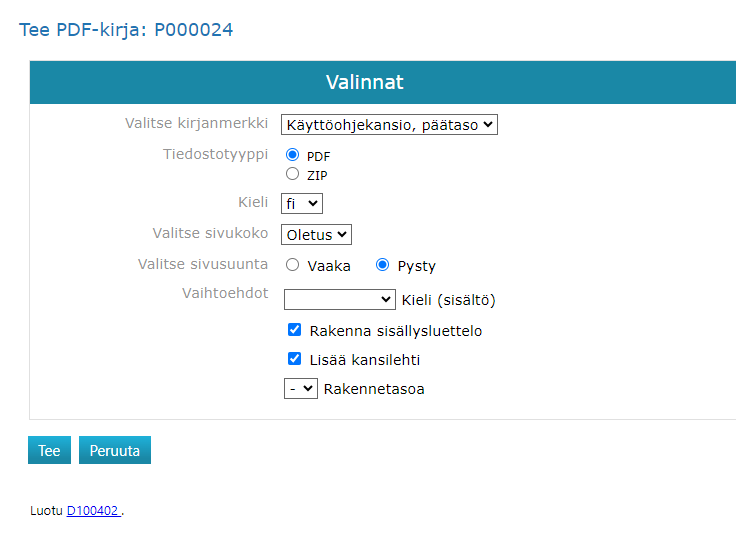
Task: Open the Valitse kirjanmerkki dropdown
Action: [389, 125]
